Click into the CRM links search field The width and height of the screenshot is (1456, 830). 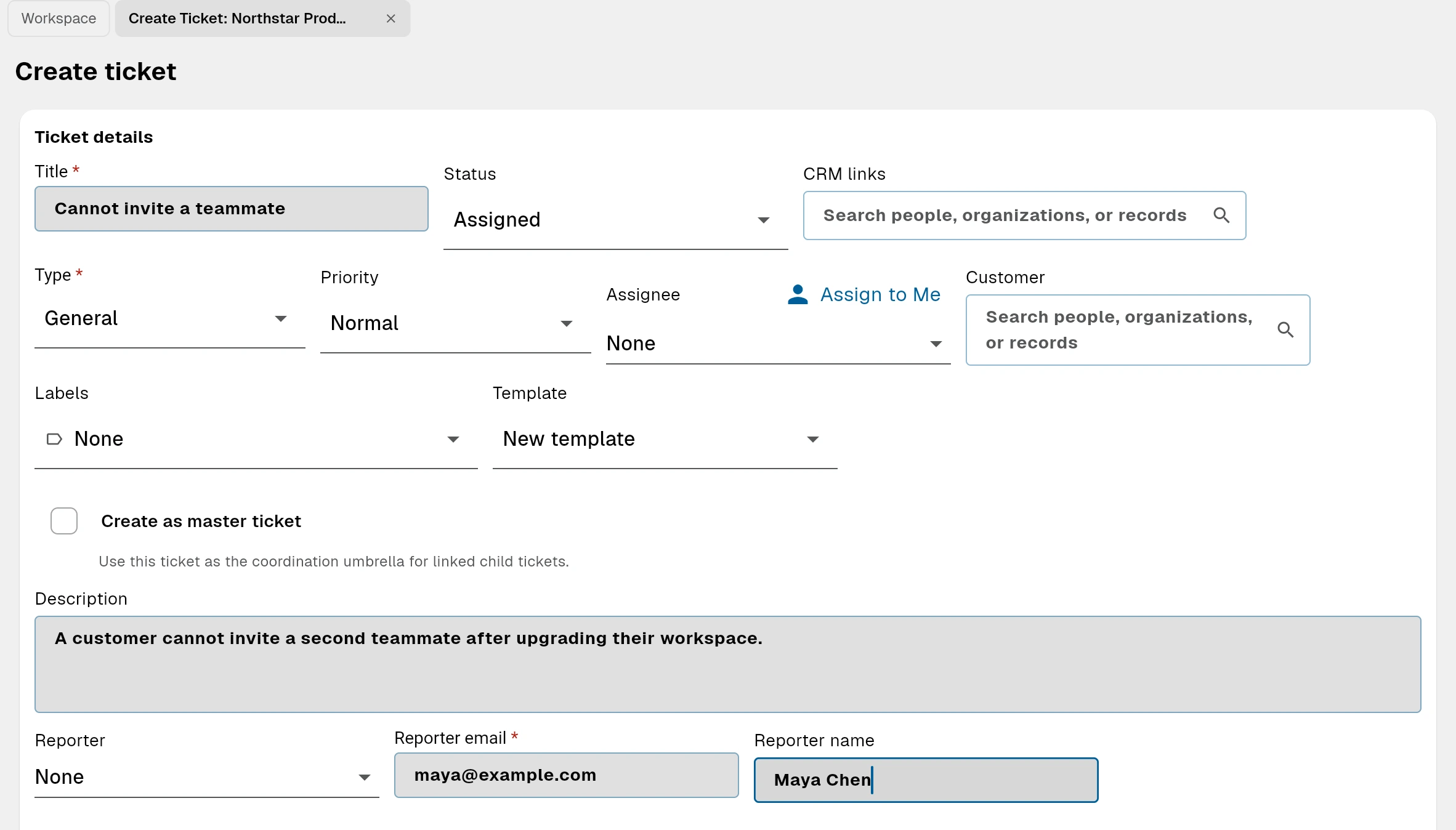(x=1024, y=216)
